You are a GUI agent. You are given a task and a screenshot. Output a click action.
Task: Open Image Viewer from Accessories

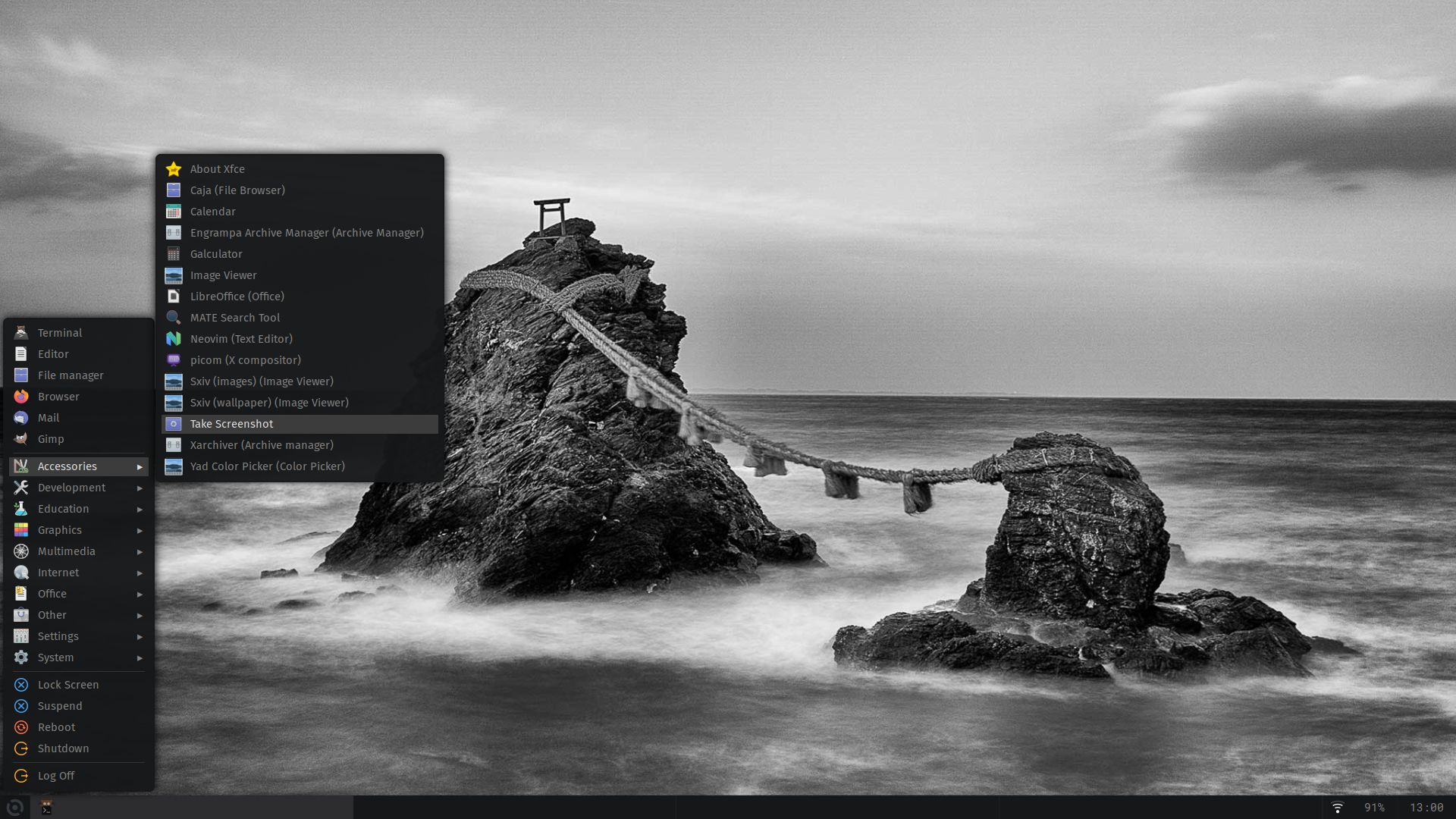pos(300,275)
